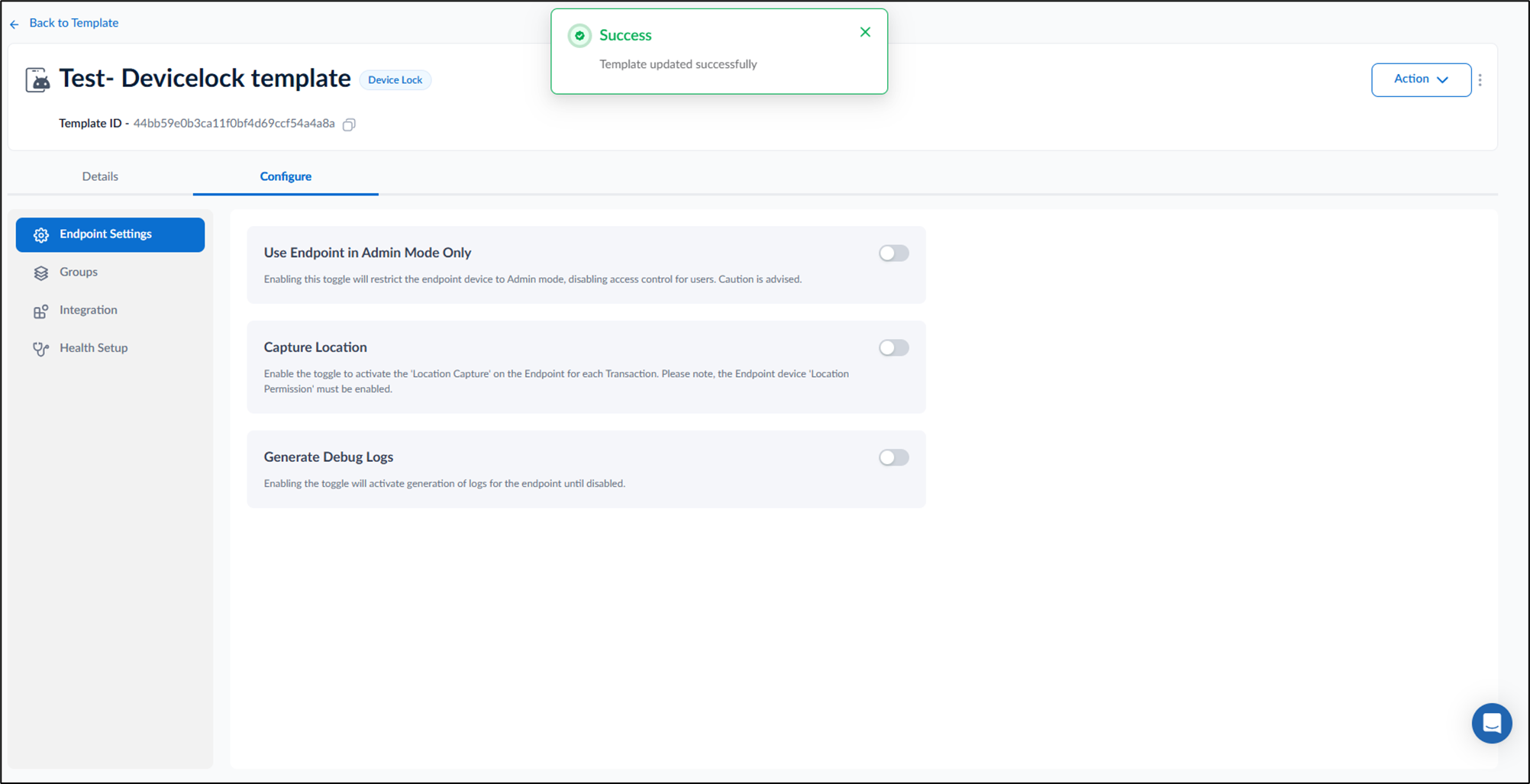Viewport: 1530px width, 784px height.
Task: Click the device lock template icon
Action: click(x=37, y=79)
